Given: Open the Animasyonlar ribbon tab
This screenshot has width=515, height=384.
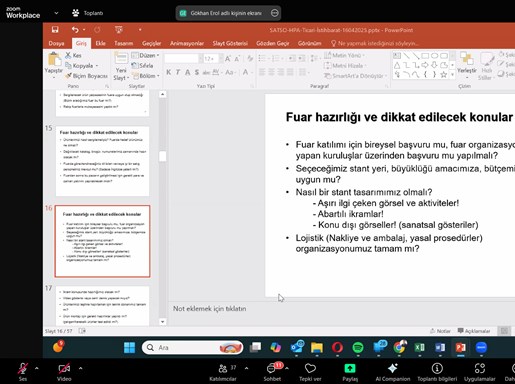Looking at the screenshot, I should click(187, 43).
